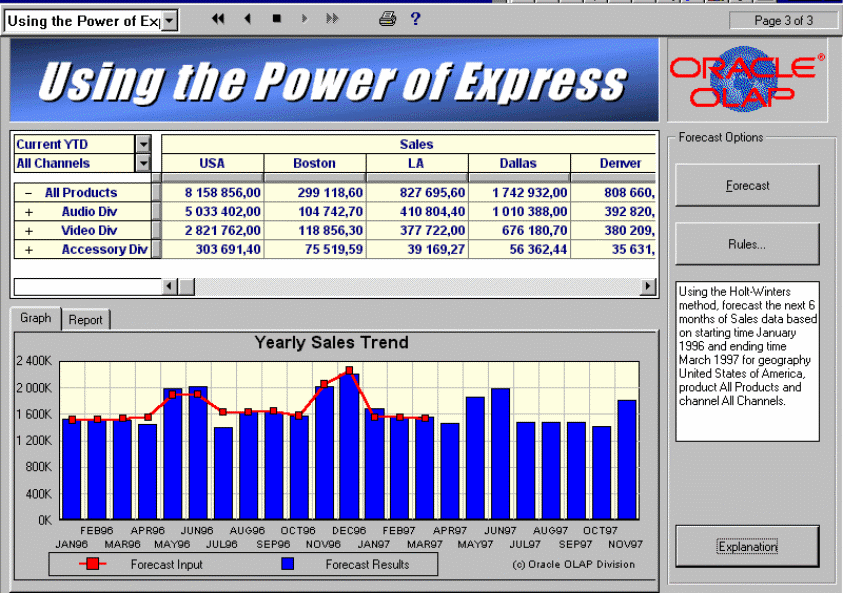Jump to last page fast-forward icon

tap(332, 19)
